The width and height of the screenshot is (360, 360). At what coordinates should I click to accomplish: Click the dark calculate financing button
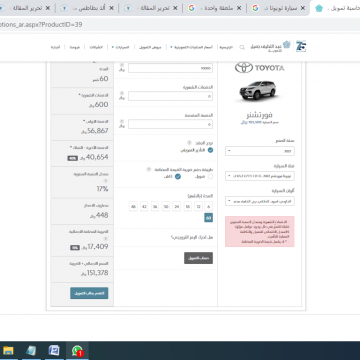coord(198,258)
